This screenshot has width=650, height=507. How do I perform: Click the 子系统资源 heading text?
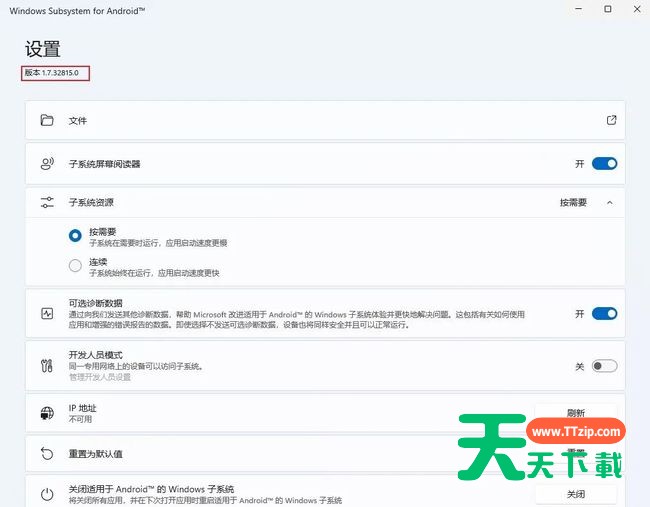[x=91, y=202]
